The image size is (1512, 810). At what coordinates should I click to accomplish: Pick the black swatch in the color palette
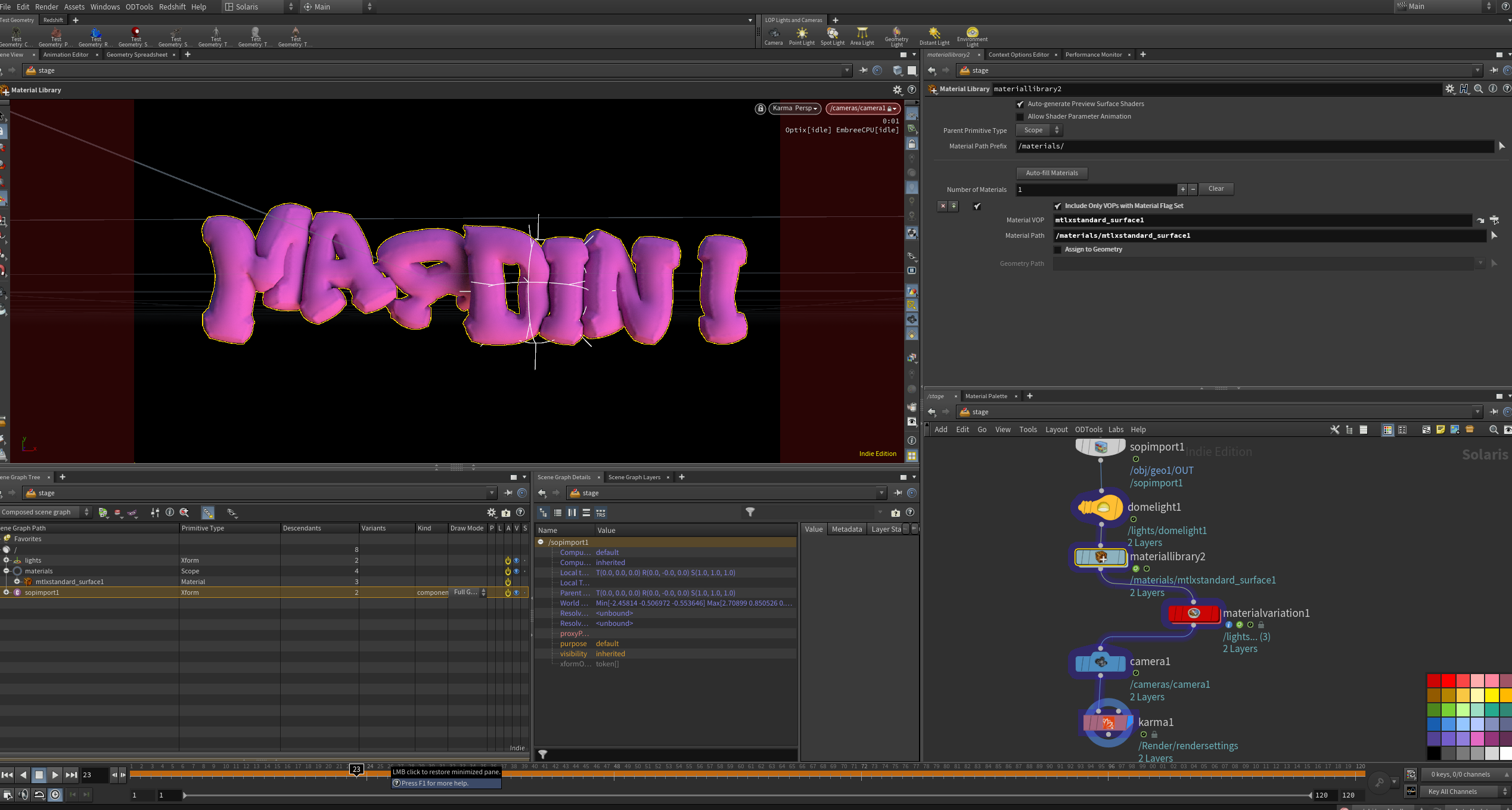(x=1434, y=753)
